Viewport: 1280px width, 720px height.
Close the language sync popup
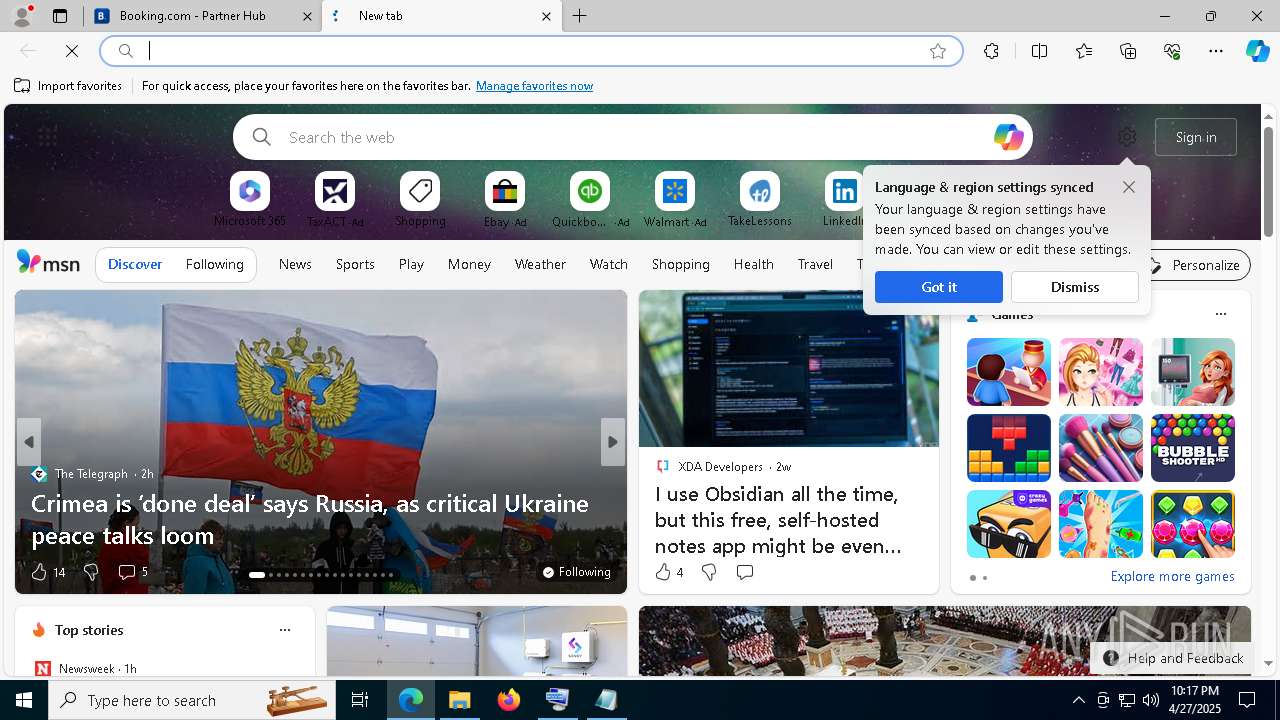[x=1129, y=187]
